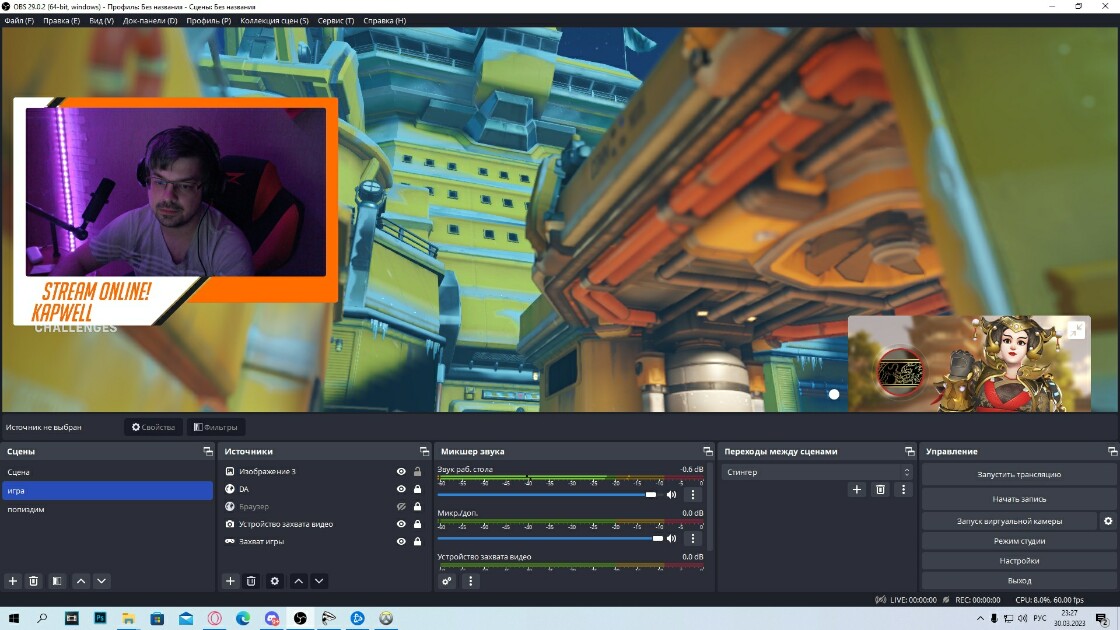Open the Док-панели menu
1120x630 pixels.
(150, 21)
